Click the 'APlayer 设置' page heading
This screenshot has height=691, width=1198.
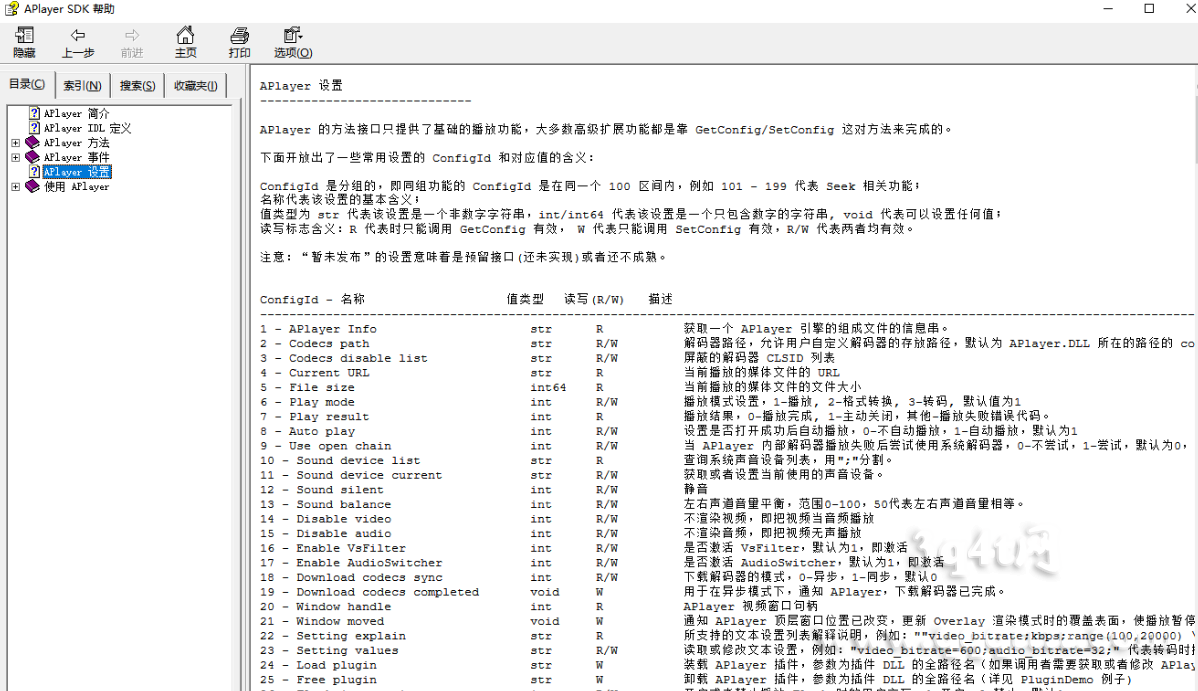[301, 86]
